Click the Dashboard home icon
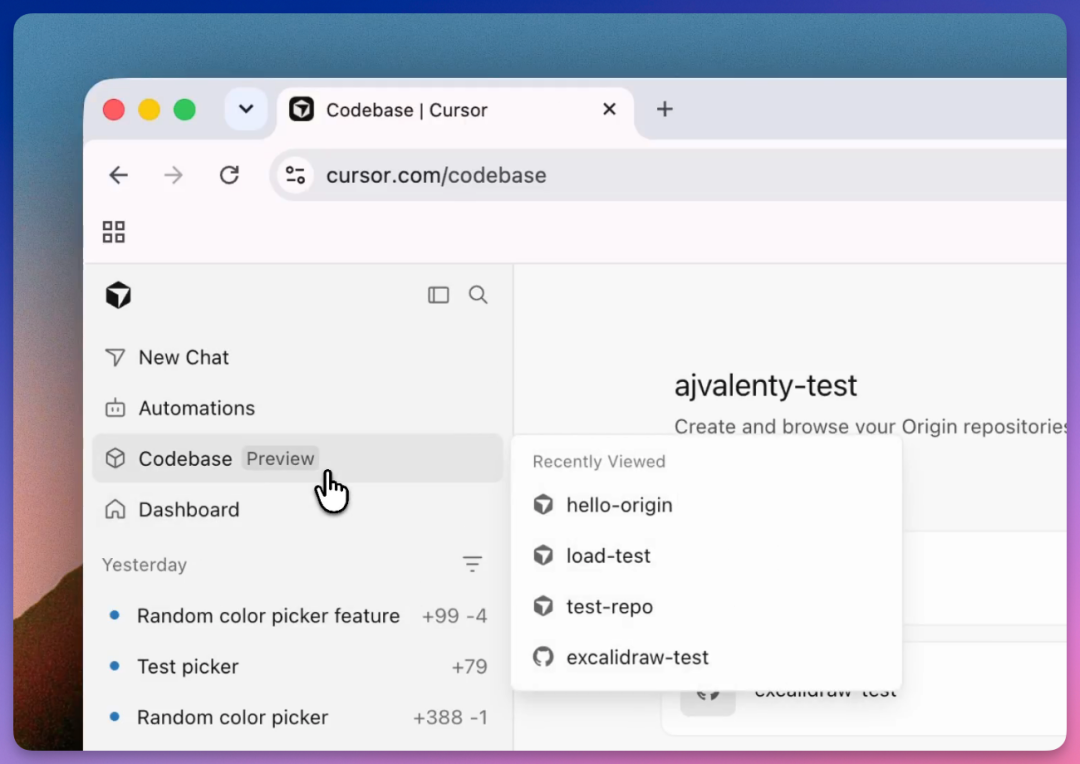Viewport: 1080px width, 764px height. (x=115, y=509)
